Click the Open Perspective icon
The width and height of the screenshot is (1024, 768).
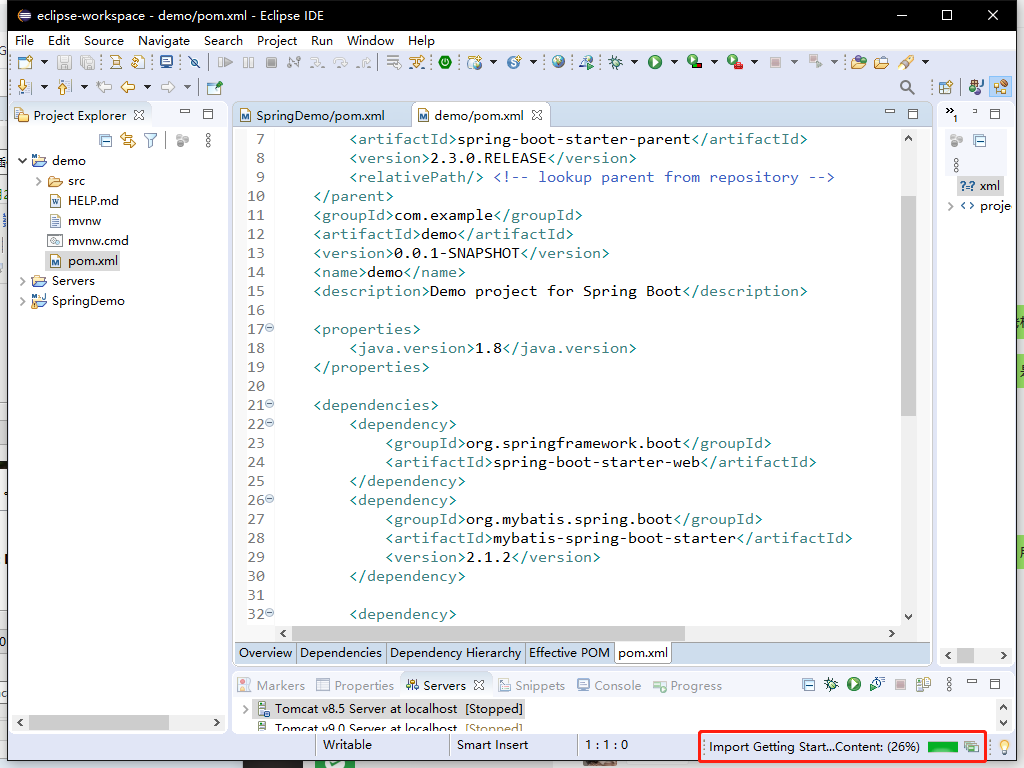(946, 87)
